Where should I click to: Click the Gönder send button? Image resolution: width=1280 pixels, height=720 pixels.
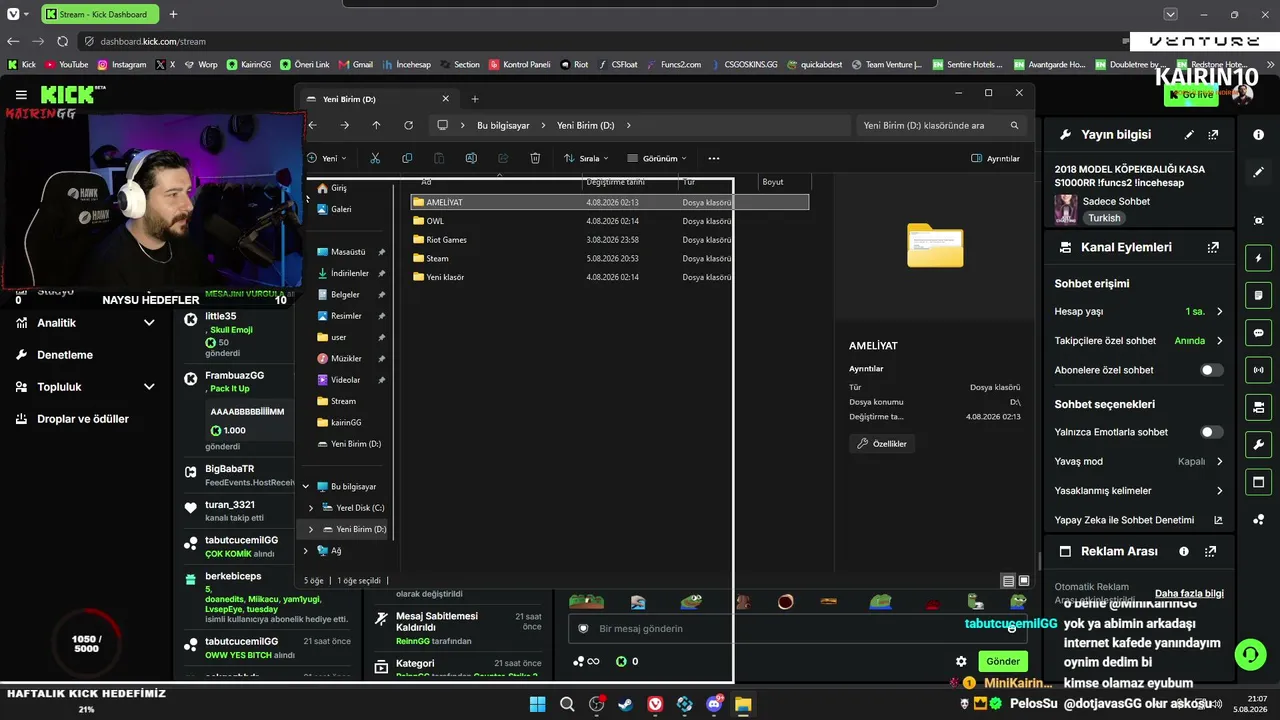pos(1003,661)
